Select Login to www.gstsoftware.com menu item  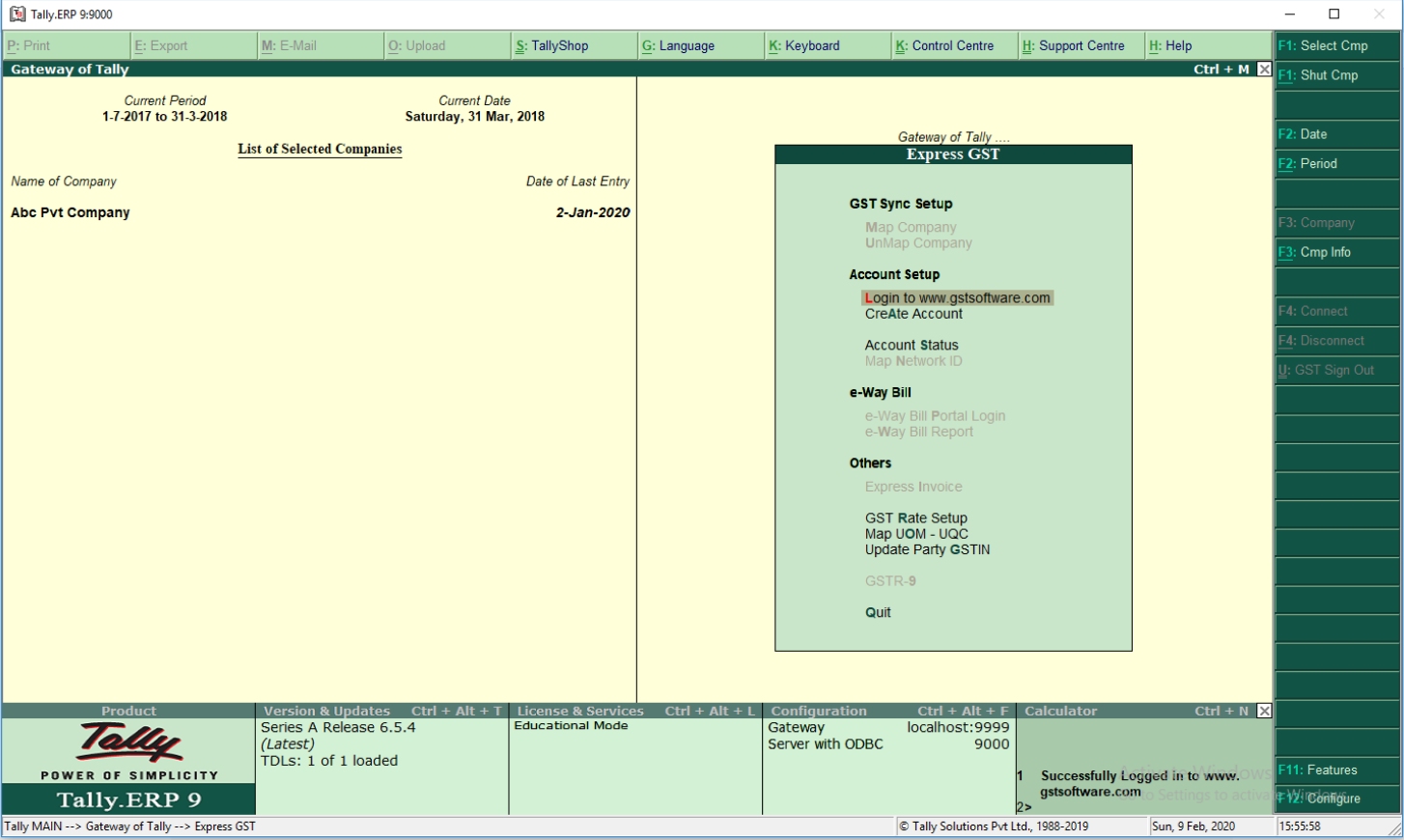(x=957, y=298)
